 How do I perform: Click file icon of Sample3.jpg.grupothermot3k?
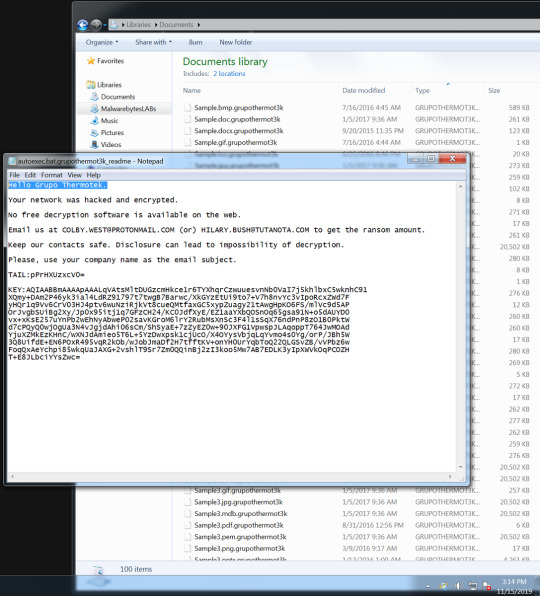click(187, 502)
